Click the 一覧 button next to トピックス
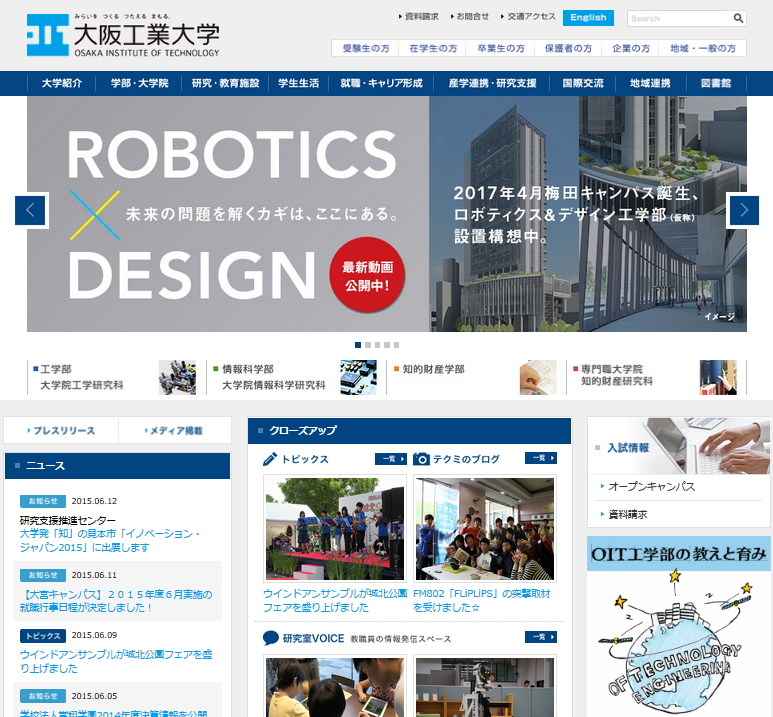Image resolution: width=773 pixels, height=717 pixels. click(390, 459)
